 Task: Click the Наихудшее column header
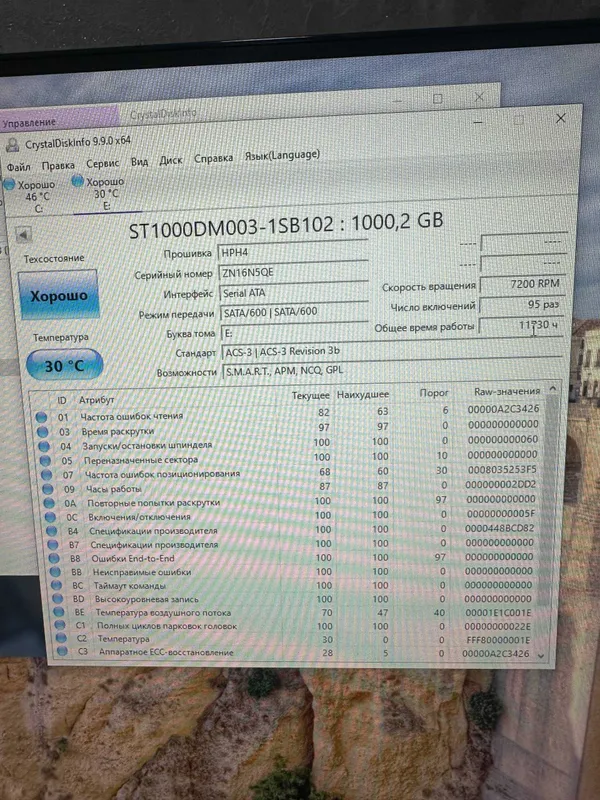pos(363,394)
